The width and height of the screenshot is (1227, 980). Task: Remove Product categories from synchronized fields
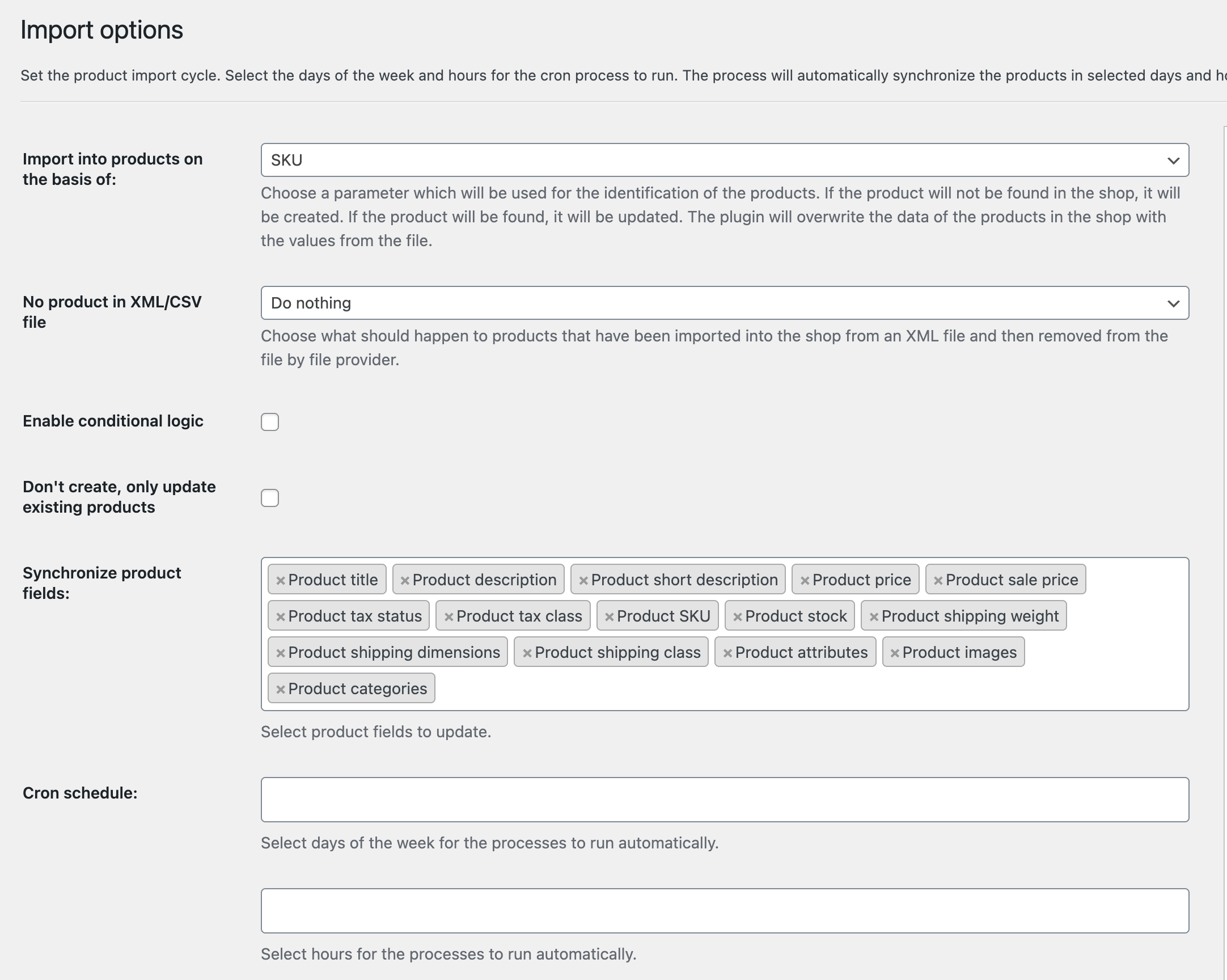pyautogui.click(x=281, y=688)
